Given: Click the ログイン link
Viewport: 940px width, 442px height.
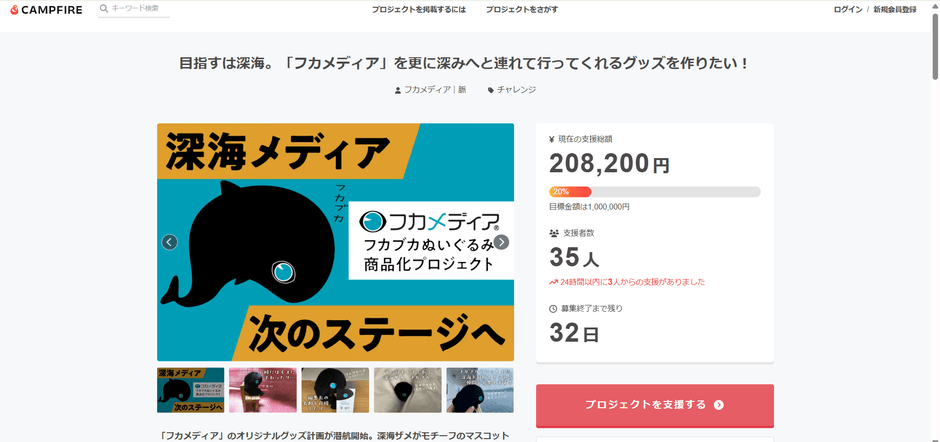Looking at the screenshot, I should tap(847, 9).
